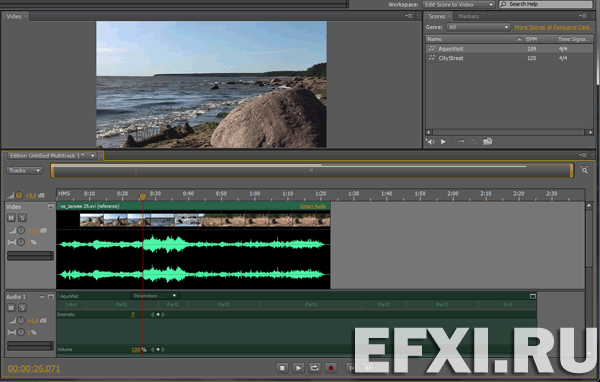Sort scores by Time Signature column
600x382 pixels.
572,39
